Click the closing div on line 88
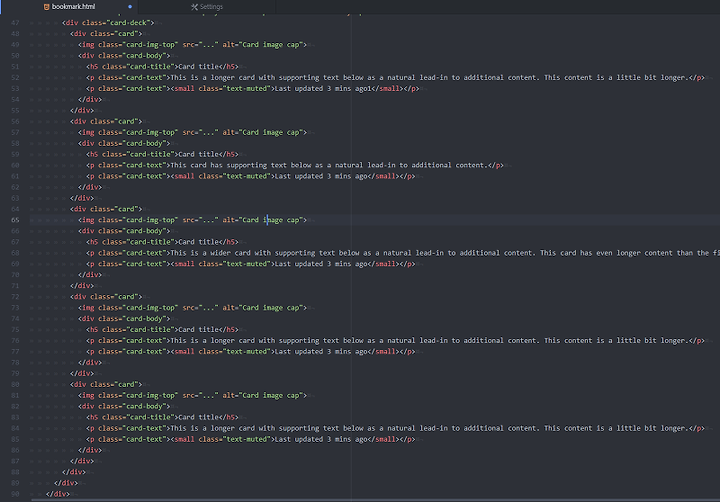 click(74, 472)
